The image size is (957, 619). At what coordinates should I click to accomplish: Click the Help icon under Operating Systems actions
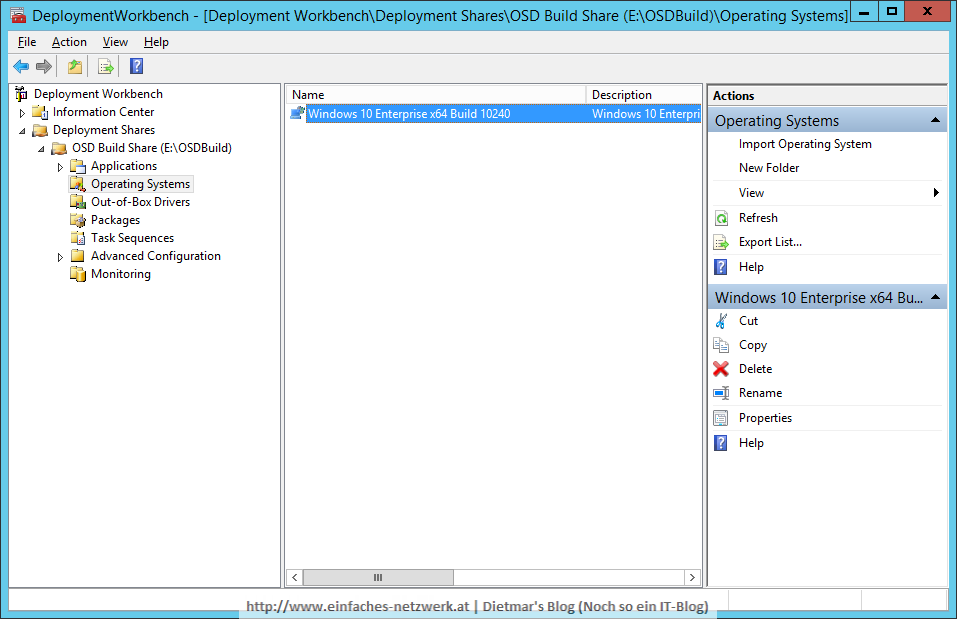(721, 267)
